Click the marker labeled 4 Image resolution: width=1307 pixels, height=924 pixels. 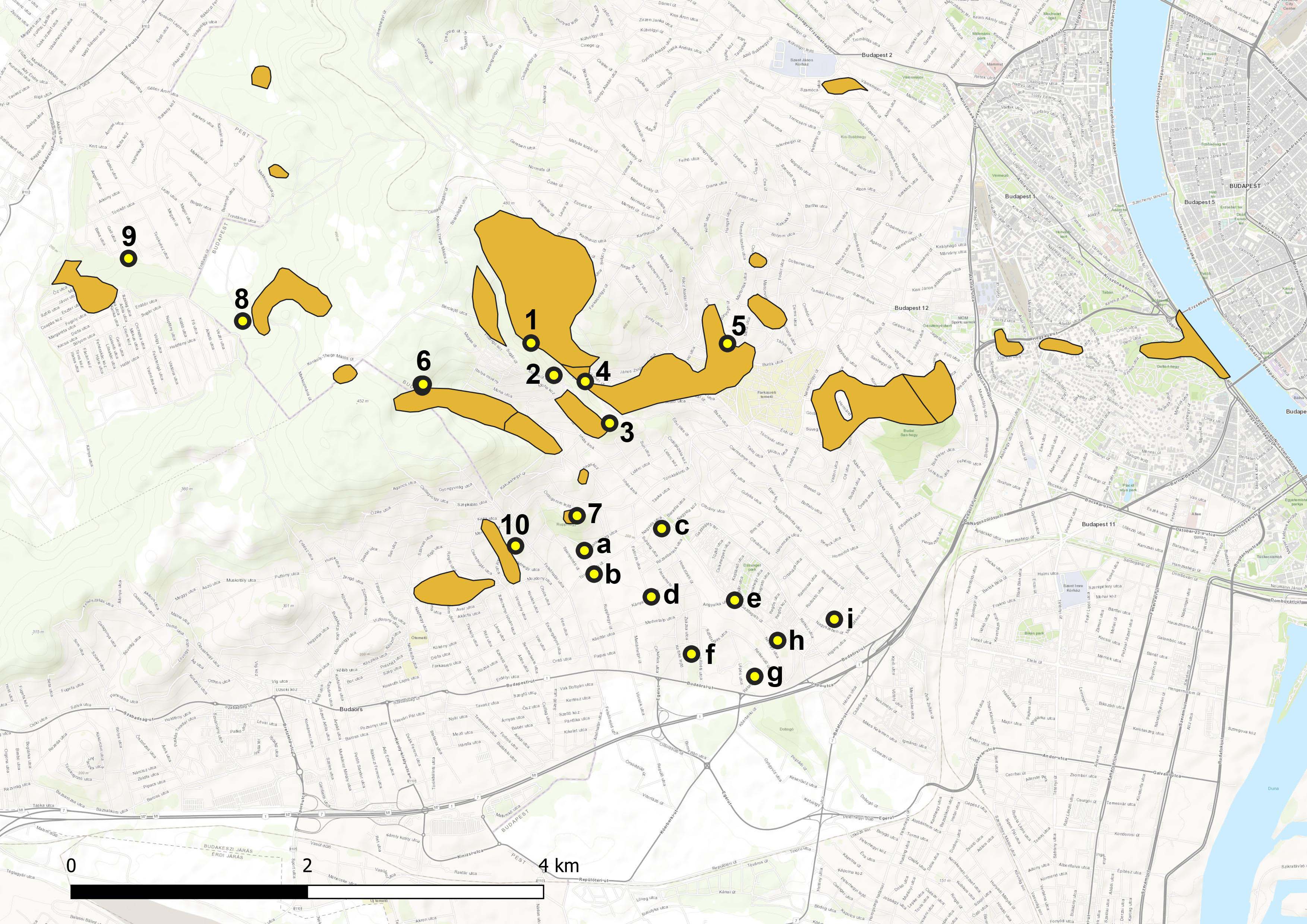[x=585, y=381]
